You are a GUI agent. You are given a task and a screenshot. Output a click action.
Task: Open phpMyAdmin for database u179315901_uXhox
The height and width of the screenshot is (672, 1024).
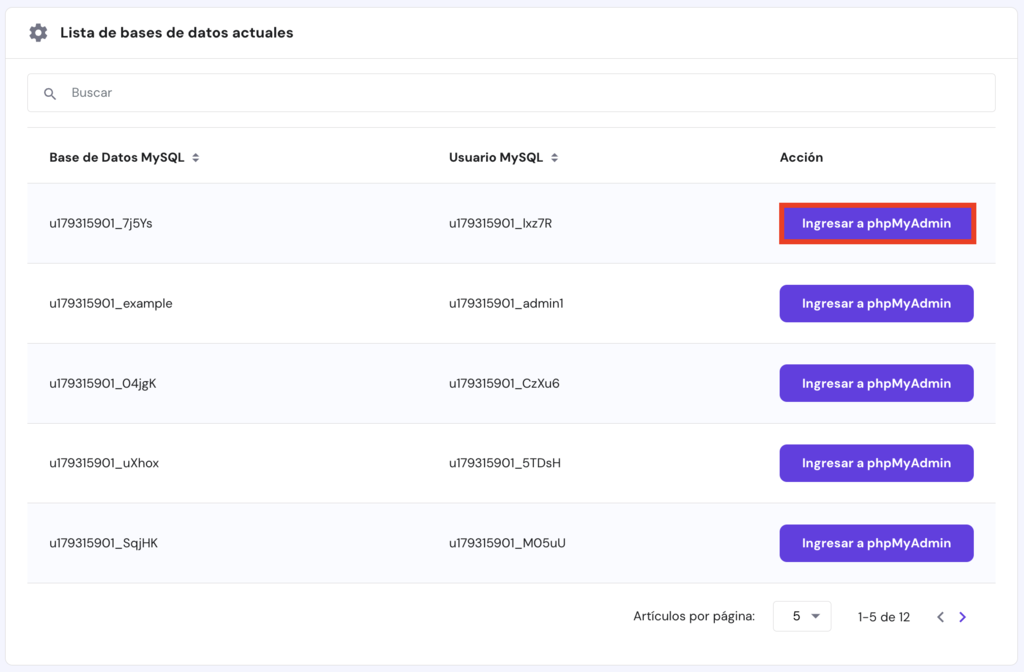click(876, 463)
